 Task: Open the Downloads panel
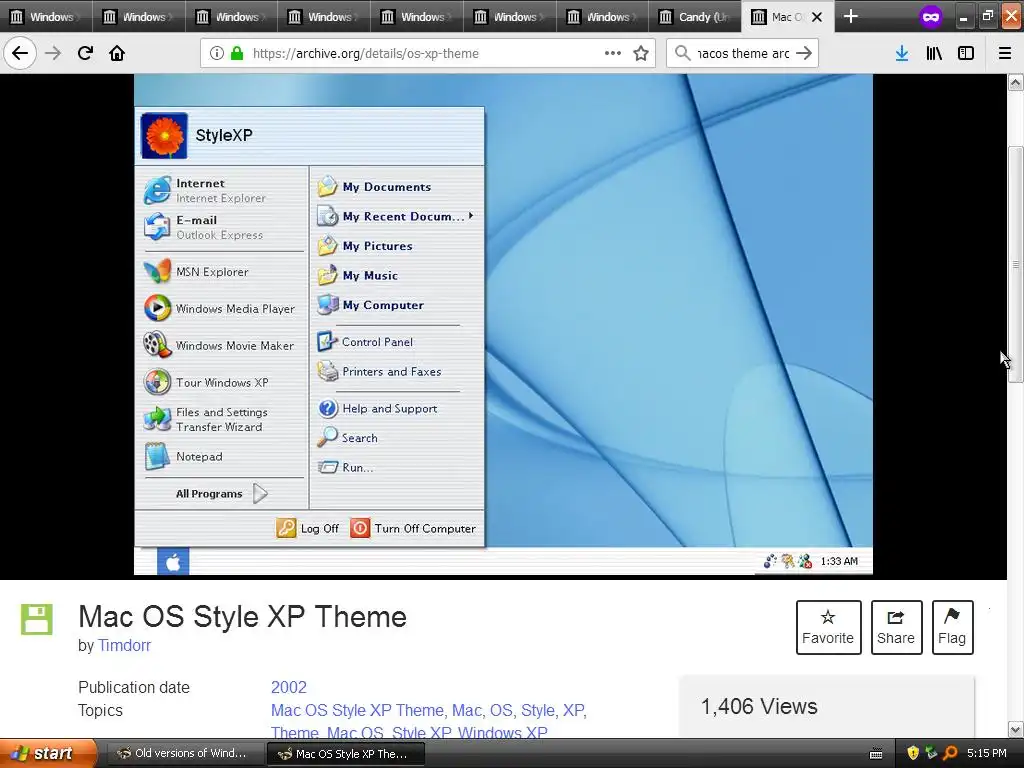coord(902,53)
